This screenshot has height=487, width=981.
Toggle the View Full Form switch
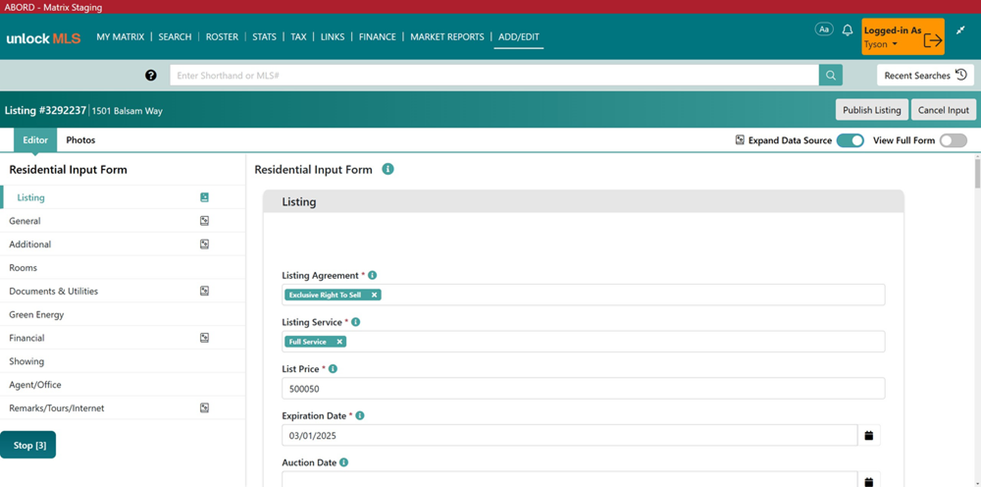pos(953,140)
